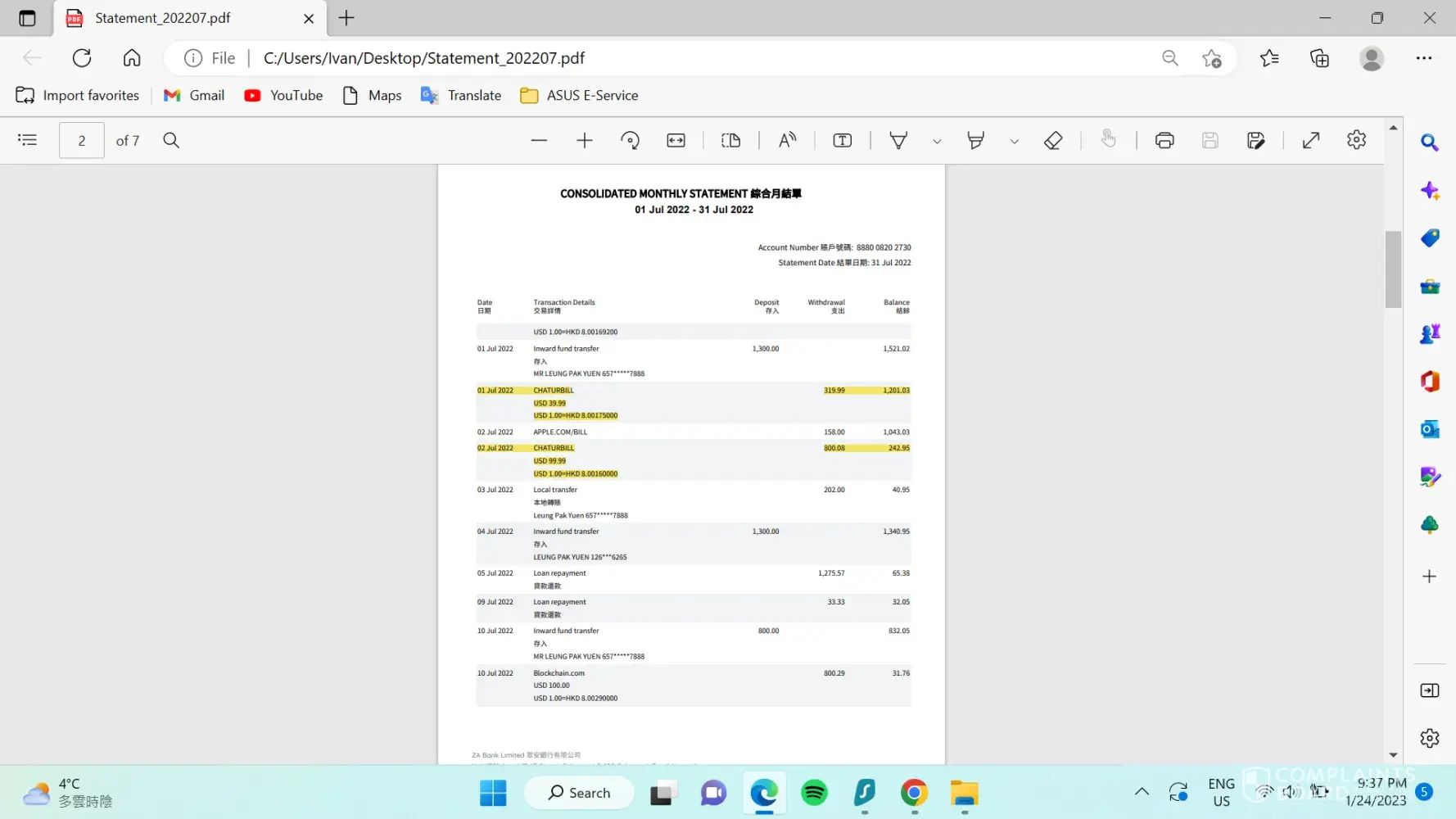Expand the Highlight color options dropdown

1014,142
